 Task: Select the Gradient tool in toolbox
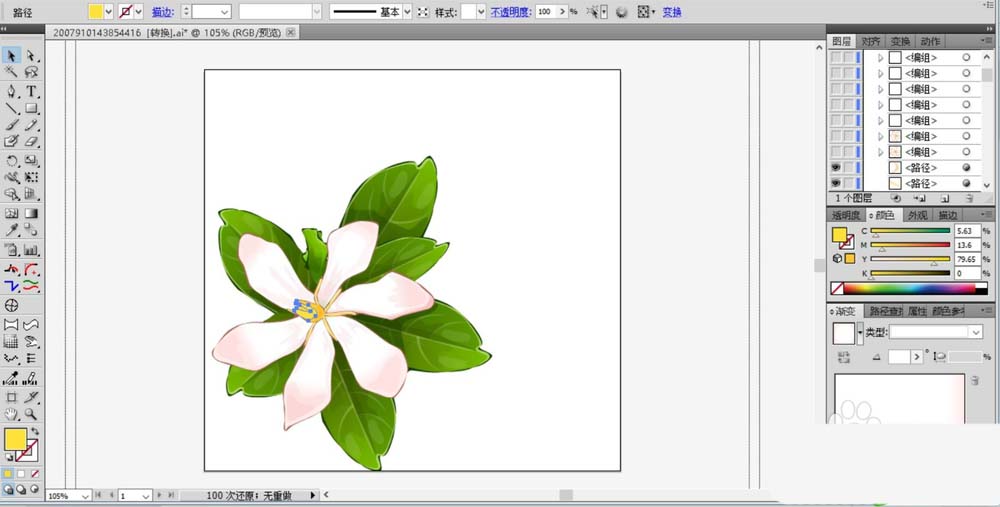point(31,214)
